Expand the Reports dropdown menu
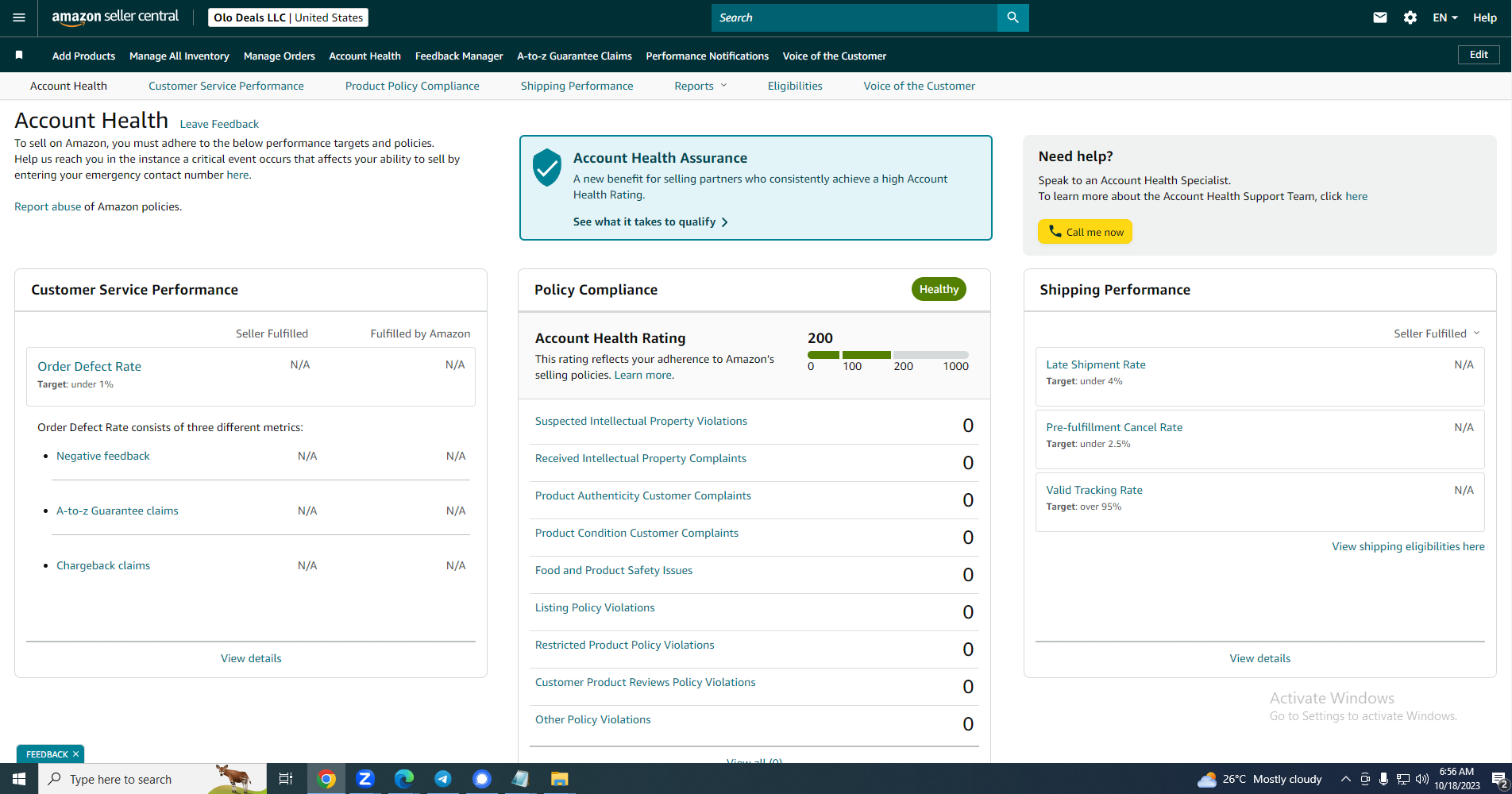1512x794 pixels. pyautogui.click(x=700, y=86)
